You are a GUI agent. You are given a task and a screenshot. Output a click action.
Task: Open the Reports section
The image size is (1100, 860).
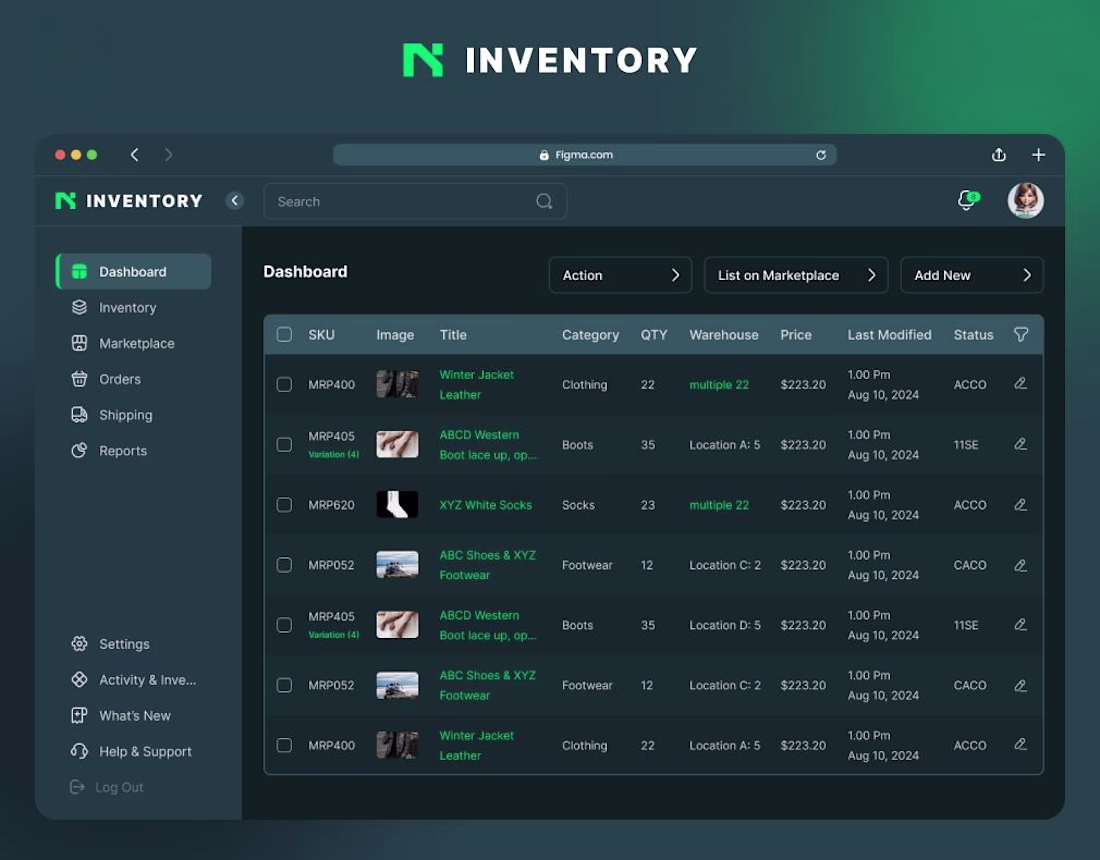click(123, 450)
